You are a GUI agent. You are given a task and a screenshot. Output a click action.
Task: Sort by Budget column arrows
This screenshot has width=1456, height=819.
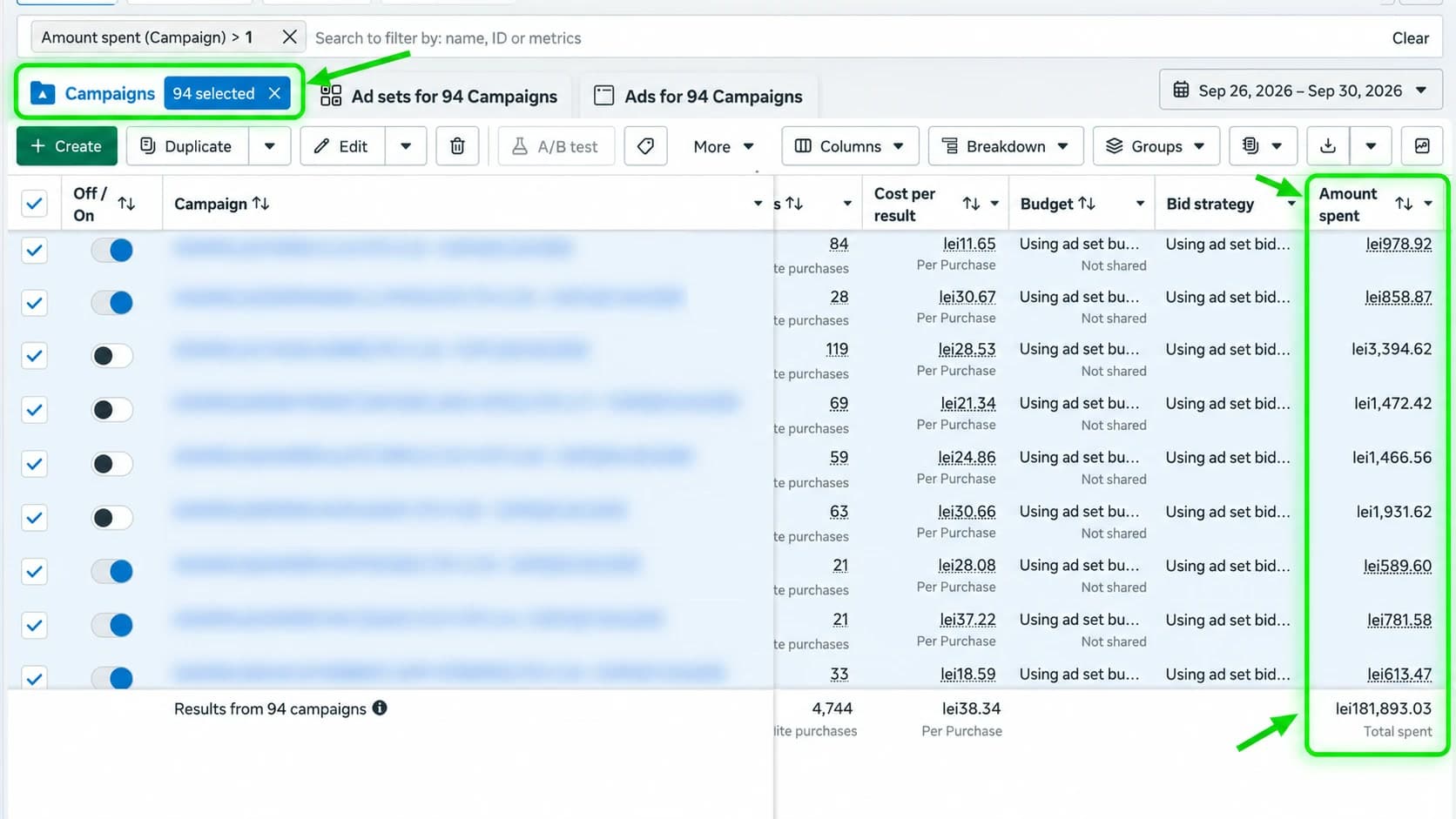click(1087, 204)
